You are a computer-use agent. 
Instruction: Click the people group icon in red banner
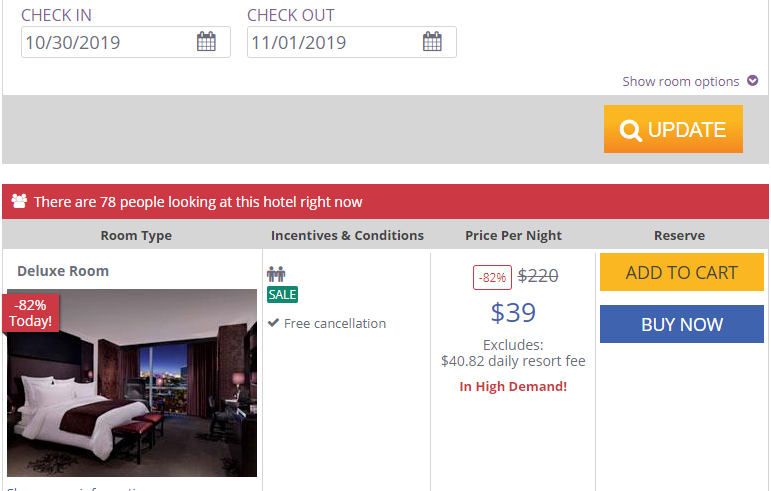19,201
